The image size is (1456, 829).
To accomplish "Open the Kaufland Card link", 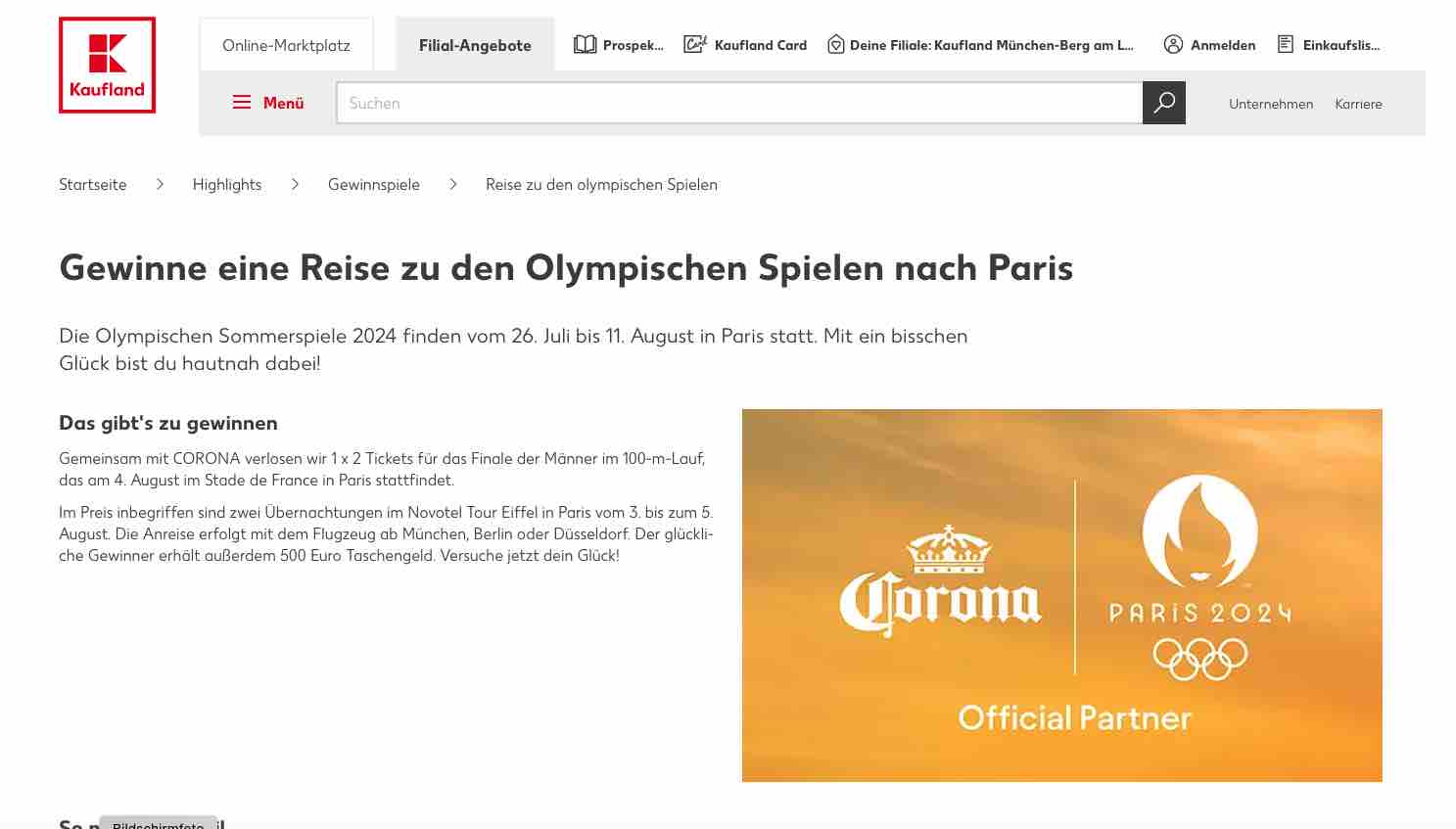I will tap(761, 45).
